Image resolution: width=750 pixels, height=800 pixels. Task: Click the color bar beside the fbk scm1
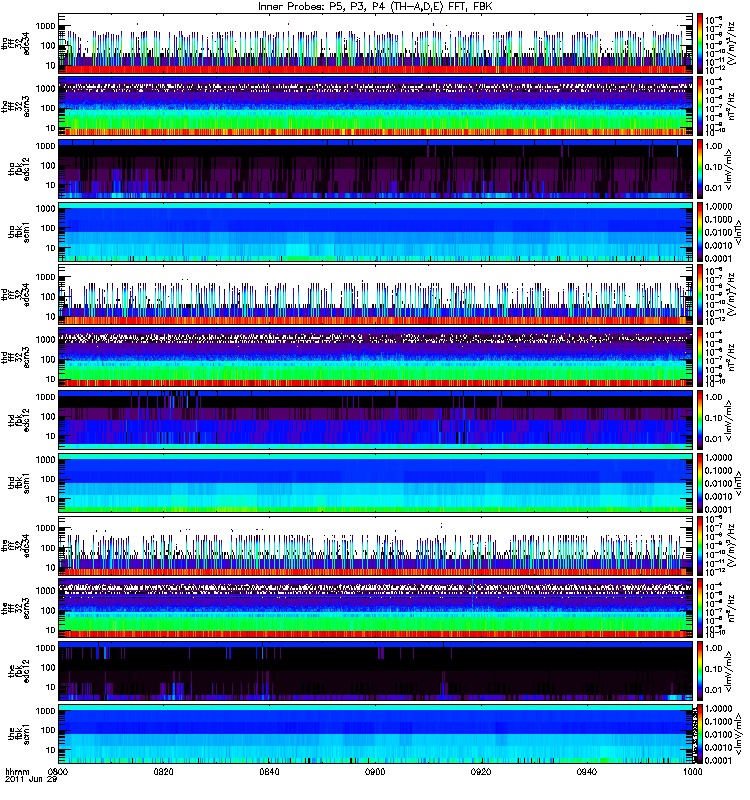click(700, 734)
